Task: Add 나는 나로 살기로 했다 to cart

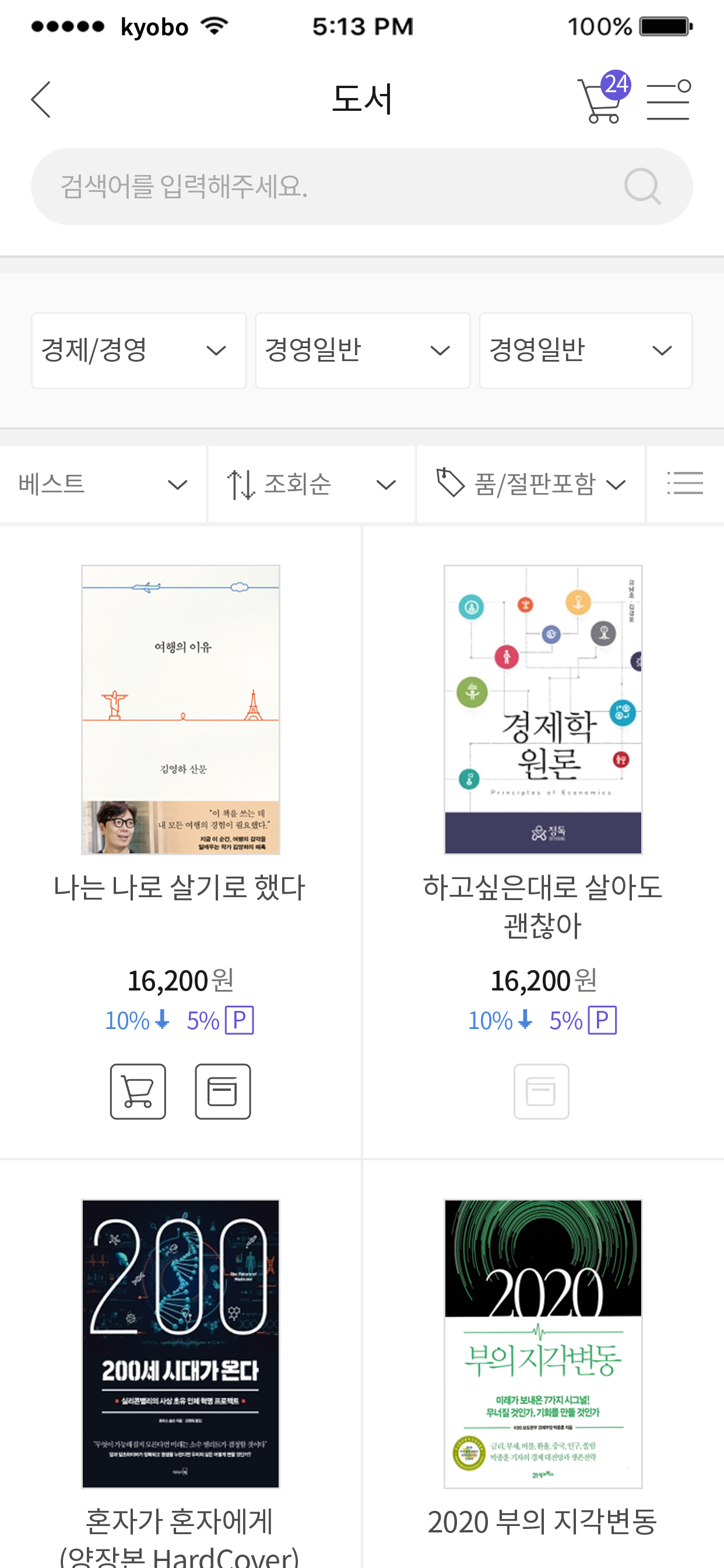Action: pyautogui.click(x=138, y=1091)
